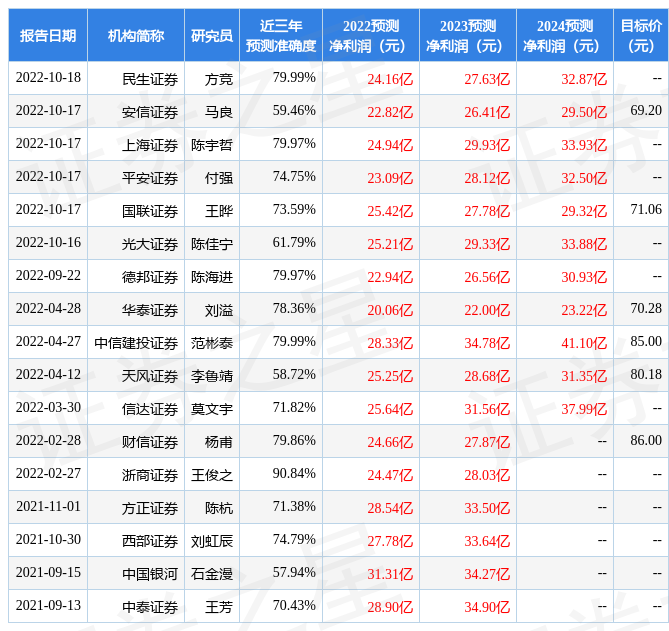Click researcher name 陈宇哲
The width and height of the screenshot is (669, 631).
pyautogui.click(x=212, y=145)
